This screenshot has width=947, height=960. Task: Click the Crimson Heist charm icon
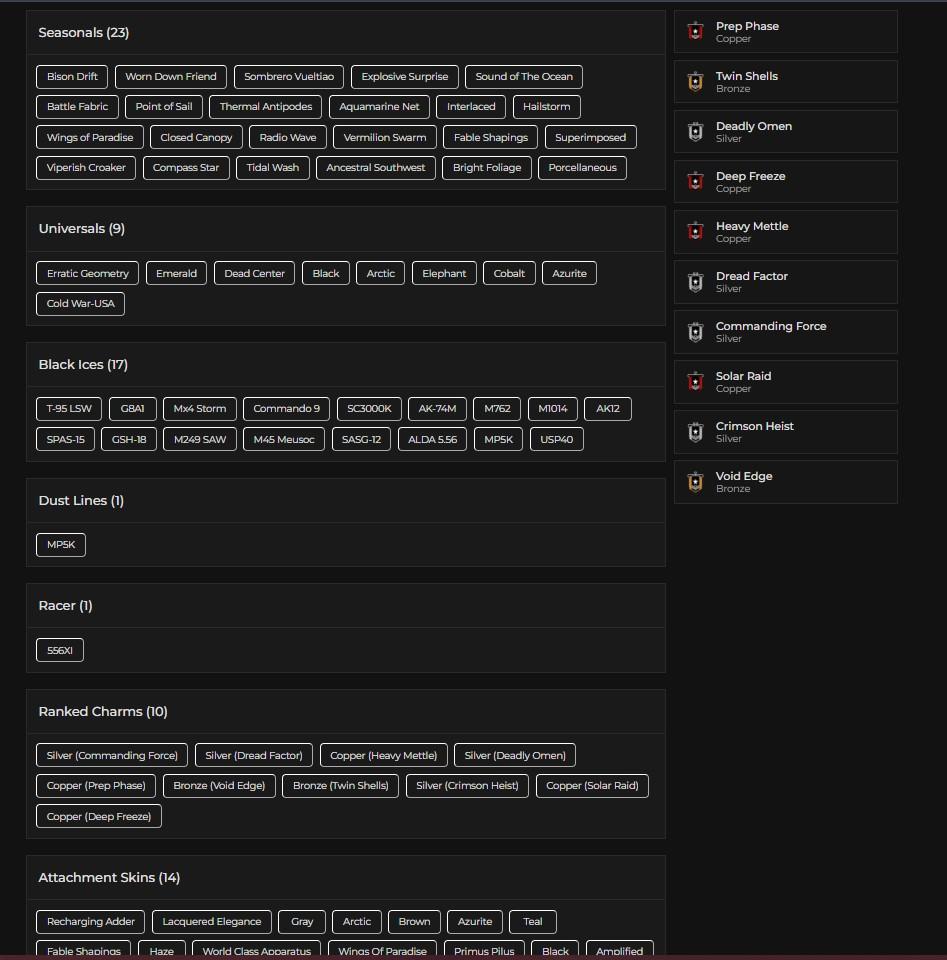696,432
